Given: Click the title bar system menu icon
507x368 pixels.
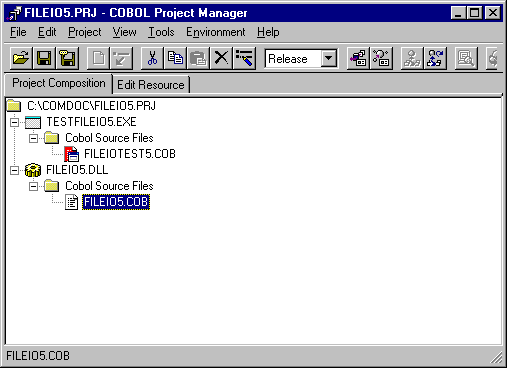Looking at the screenshot, I should click(14, 13).
